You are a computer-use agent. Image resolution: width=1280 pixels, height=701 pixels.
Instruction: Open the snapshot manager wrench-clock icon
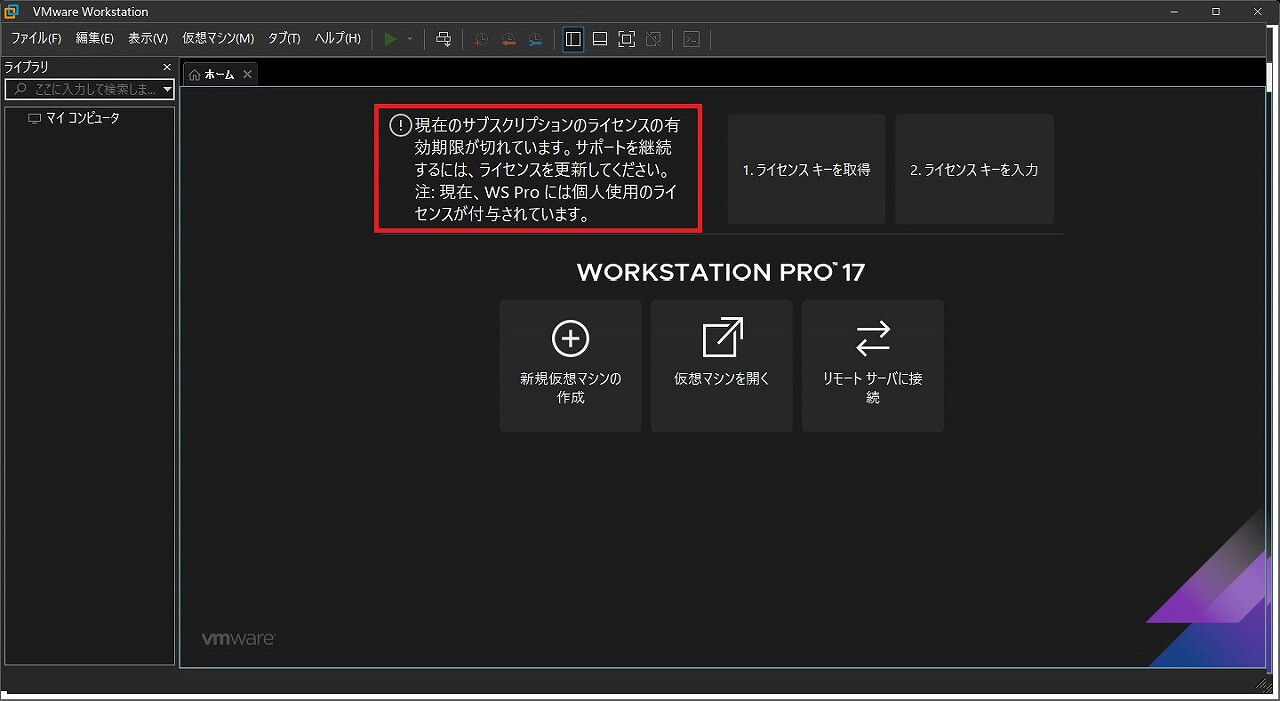(x=535, y=39)
